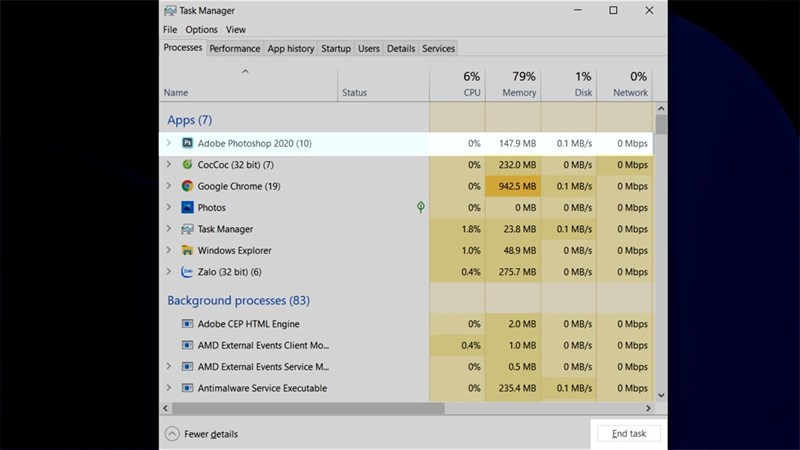800x450 pixels.
Task: Click the green leaf suspended status icon
Action: [x=420, y=207]
